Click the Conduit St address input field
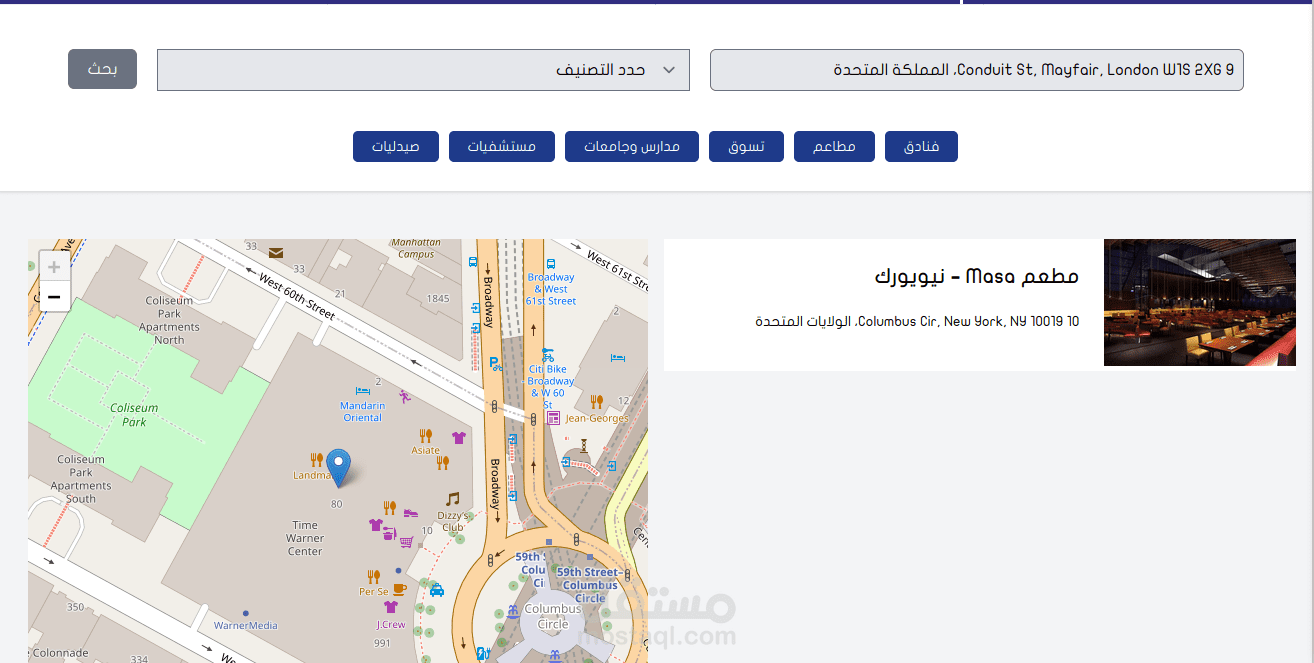The image size is (1314, 663). click(977, 70)
